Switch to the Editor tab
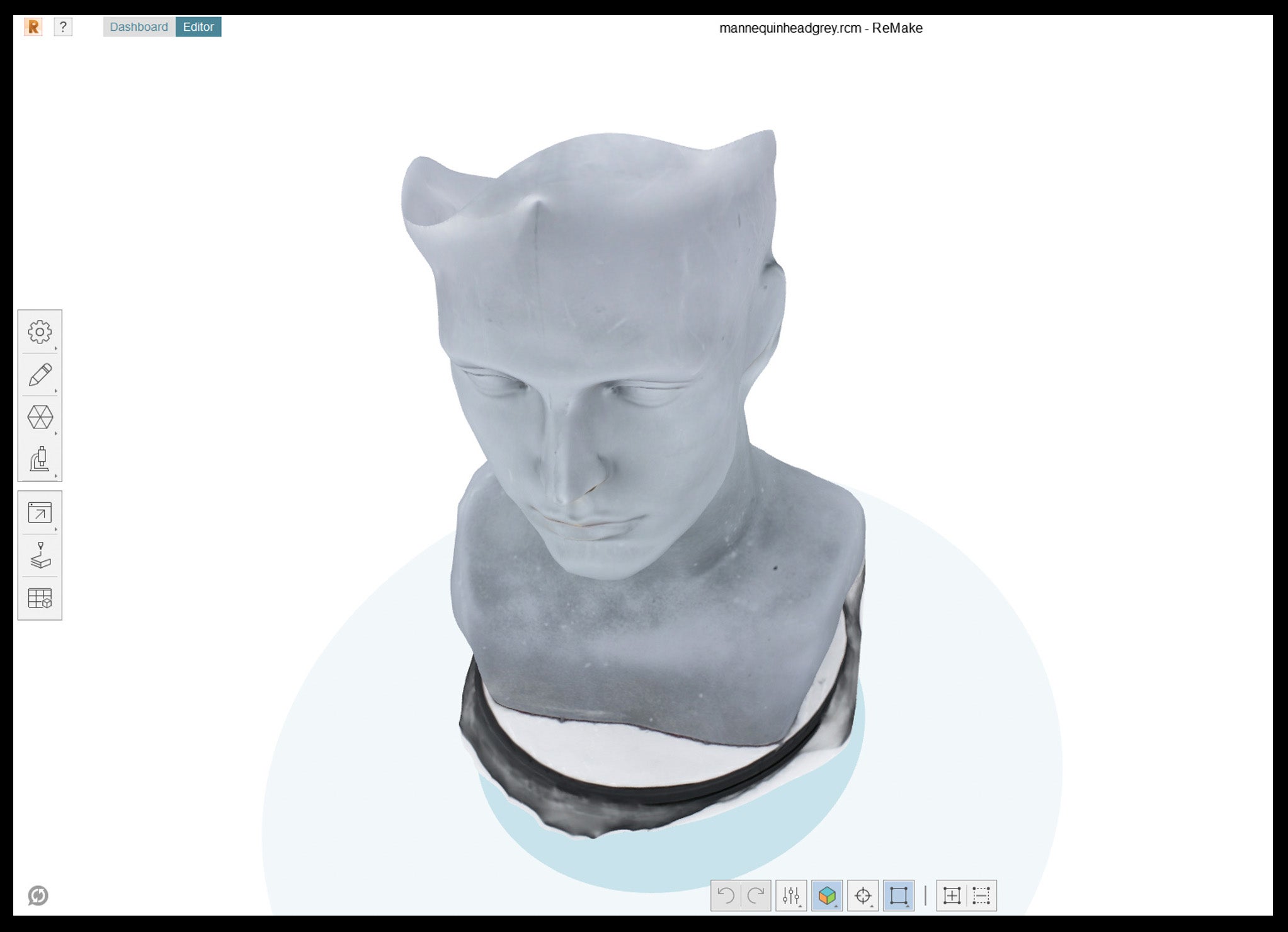Screen dimensions: 1288x932 [x=198, y=27]
